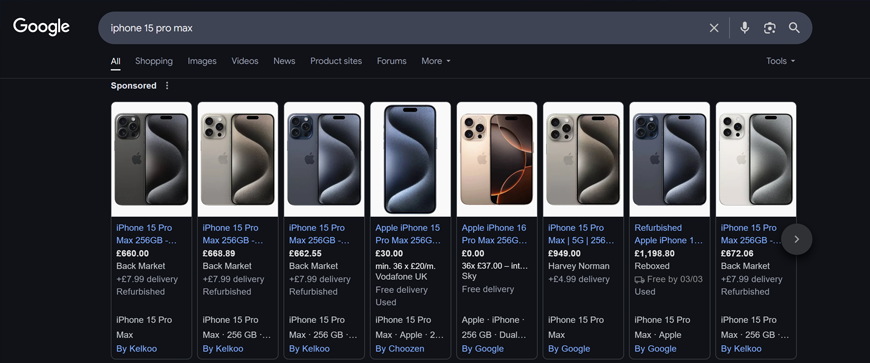Open the £662.55 Back Market phone image
This screenshot has height=363, width=870.
coord(324,159)
